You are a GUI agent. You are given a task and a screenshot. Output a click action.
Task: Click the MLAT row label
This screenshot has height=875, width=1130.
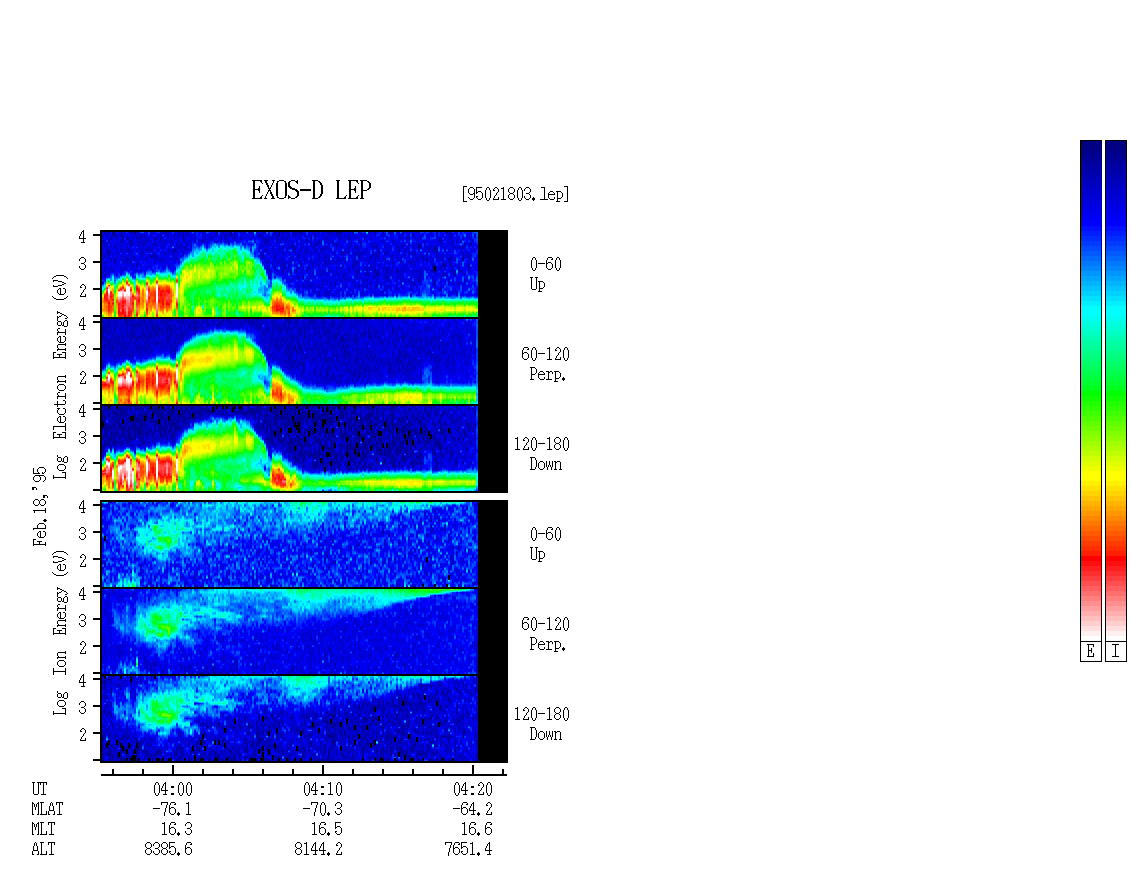point(47,809)
